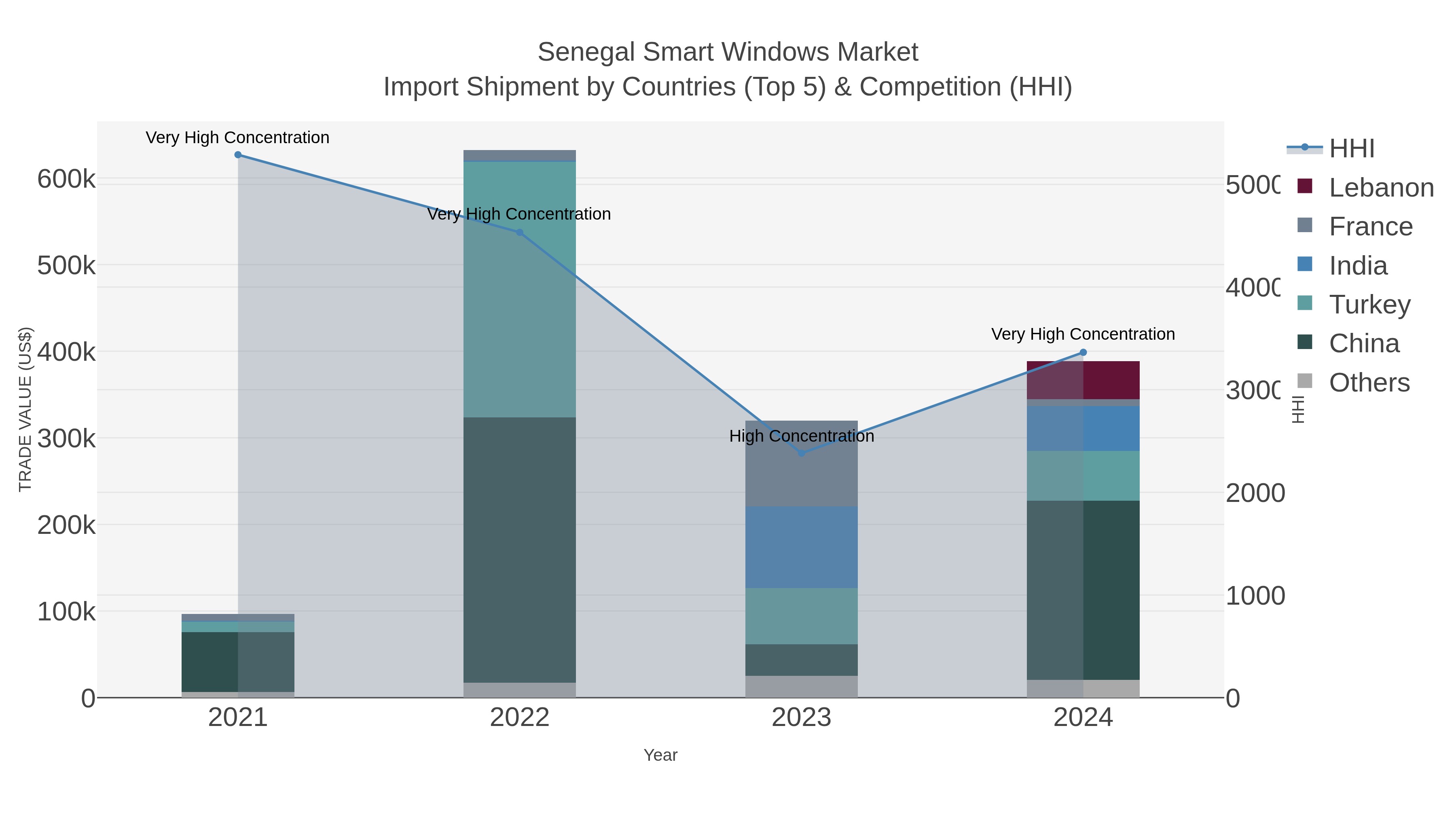Click the 'Year' x-axis title
Screen dimensions: 1456x819
click(x=661, y=756)
